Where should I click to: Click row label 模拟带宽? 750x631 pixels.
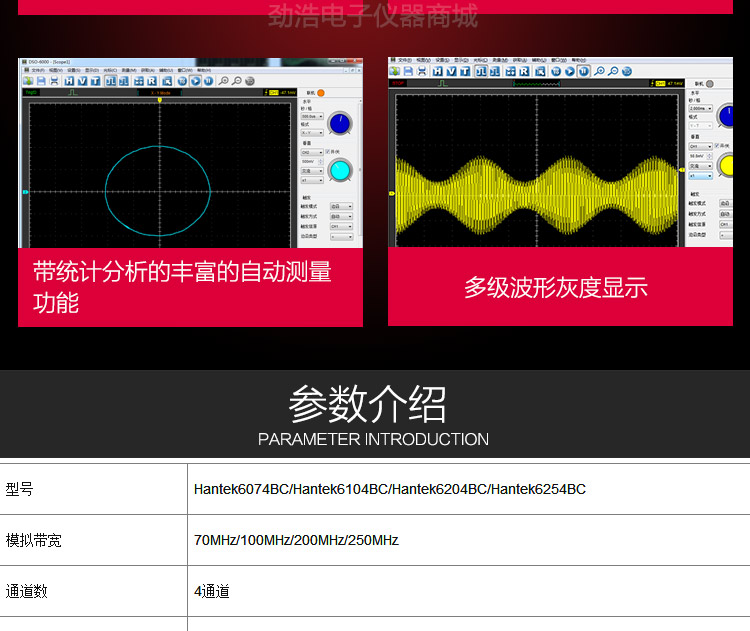pyautogui.click(x=33, y=540)
